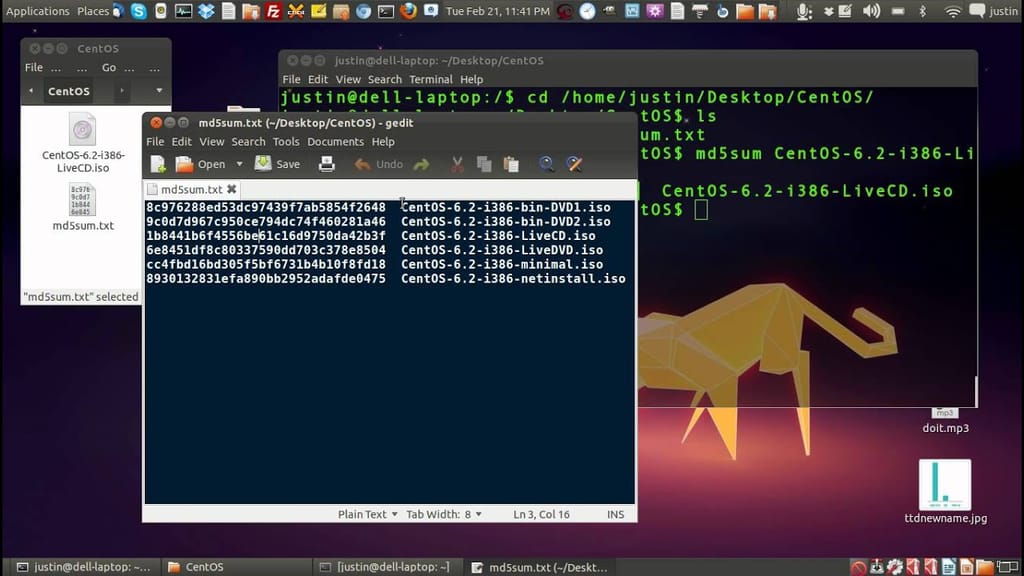1024x576 pixels.
Task: Open the Plain Text language dropdown
Action: pos(367,514)
